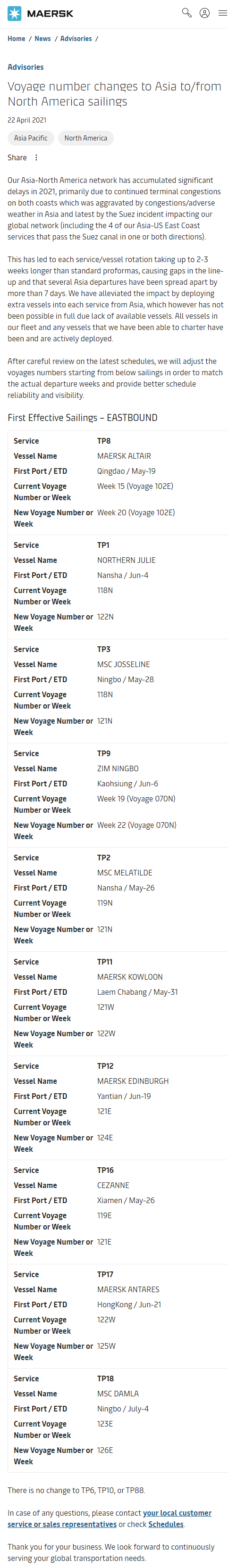Click the Maersk star logo

[x=14, y=13]
